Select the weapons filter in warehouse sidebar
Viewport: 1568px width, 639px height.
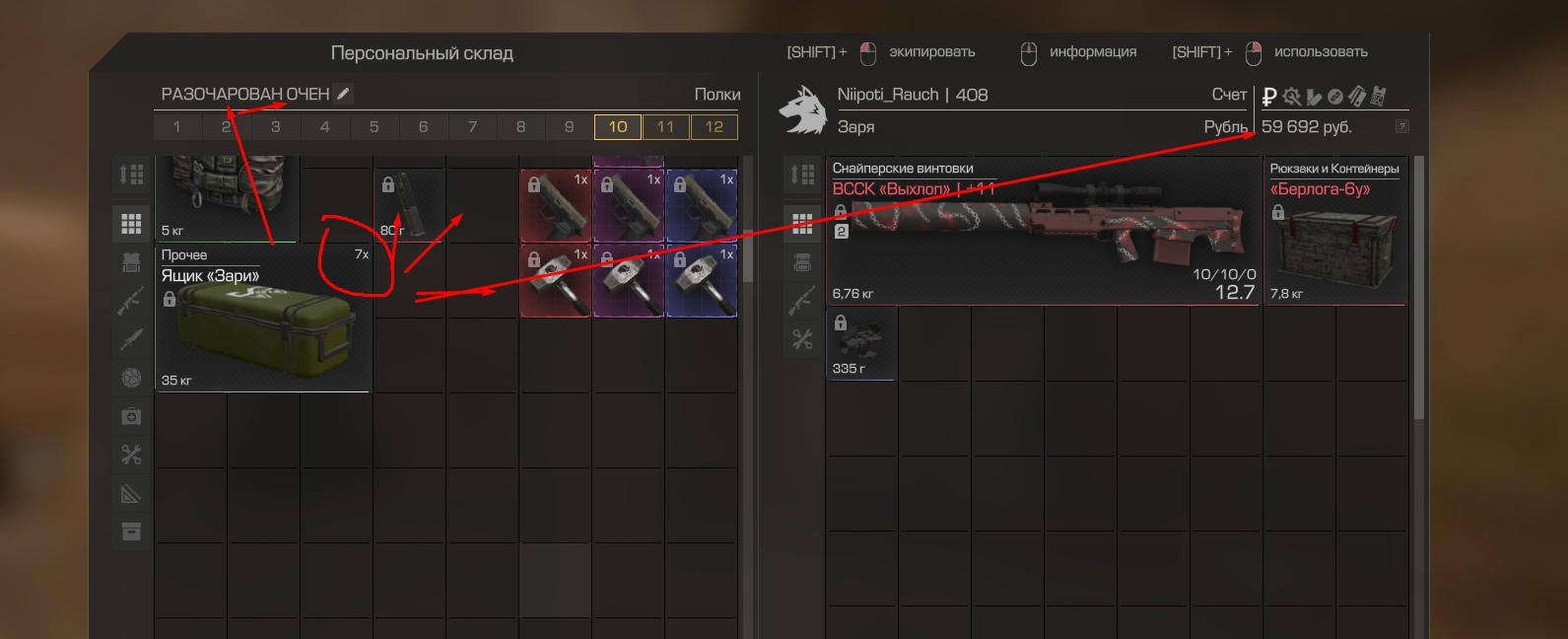(x=131, y=300)
